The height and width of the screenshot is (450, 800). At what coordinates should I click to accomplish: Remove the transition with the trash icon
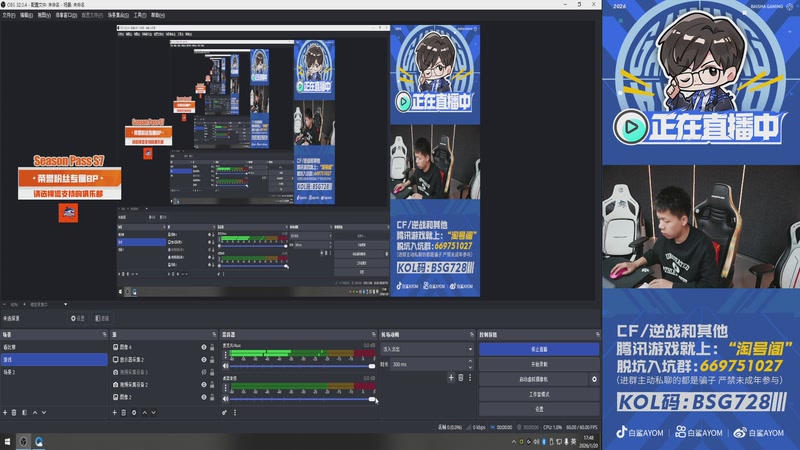pyautogui.click(x=461, y=378)
